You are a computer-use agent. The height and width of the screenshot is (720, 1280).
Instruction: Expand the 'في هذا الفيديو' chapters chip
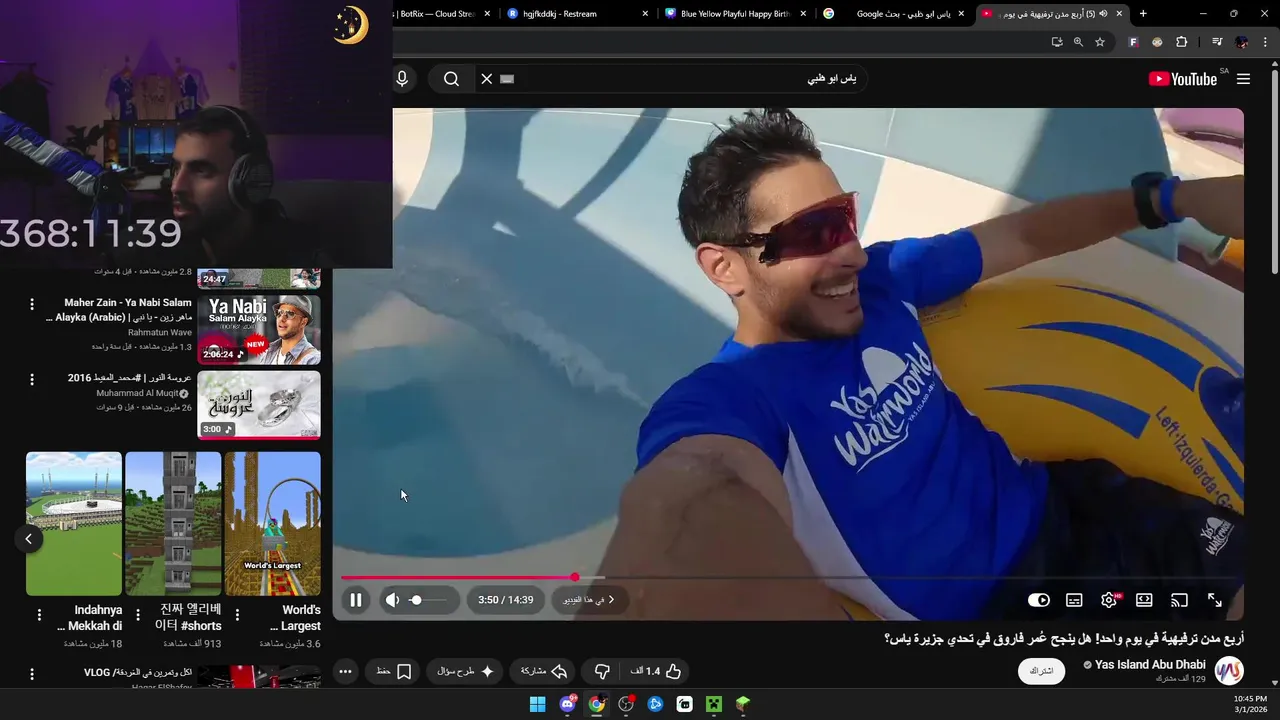(588, 600)
